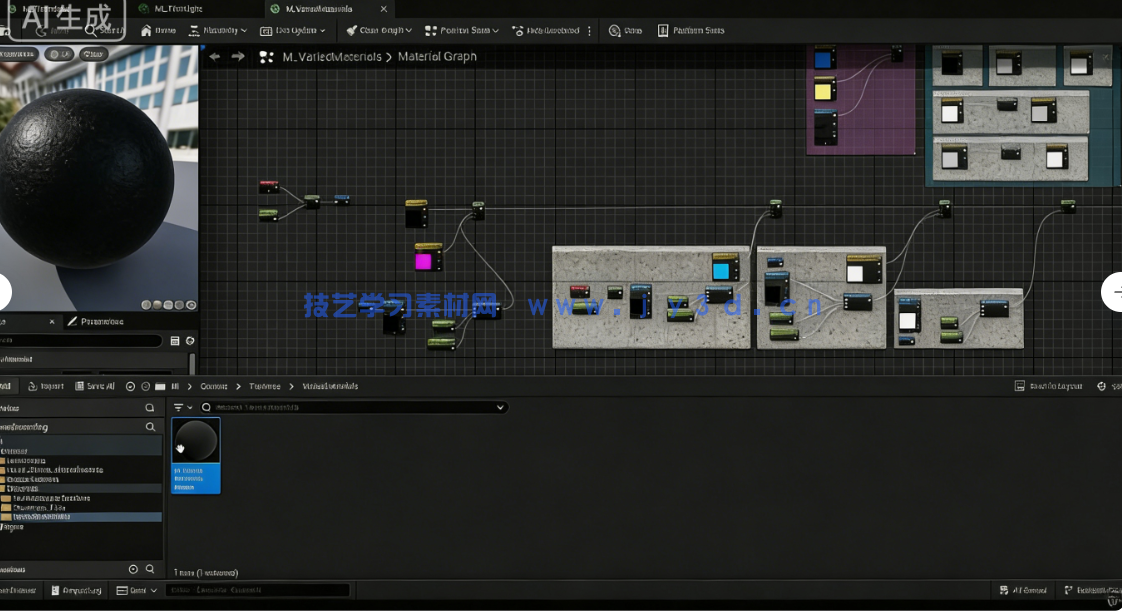Select the material asset thumbnail in Content Browser

point(196,440)
